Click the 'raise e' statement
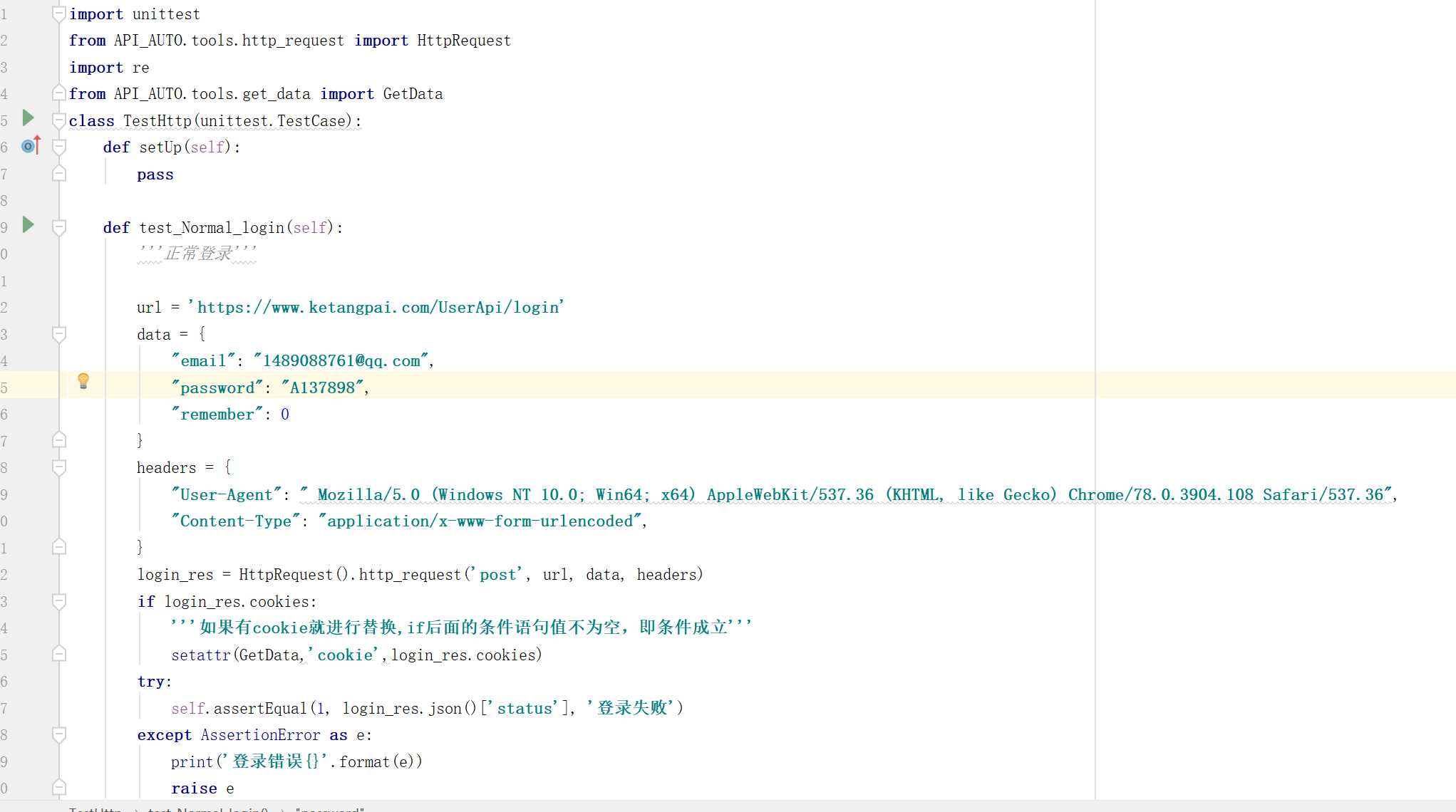Image resolution: width=1456 pixels, height=812 pixels. (202, 788)
